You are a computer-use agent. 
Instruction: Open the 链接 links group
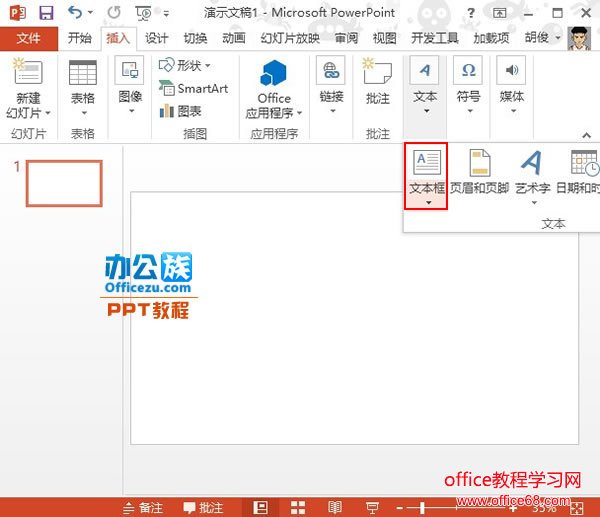pyautogui.click(x=331, y=85)
